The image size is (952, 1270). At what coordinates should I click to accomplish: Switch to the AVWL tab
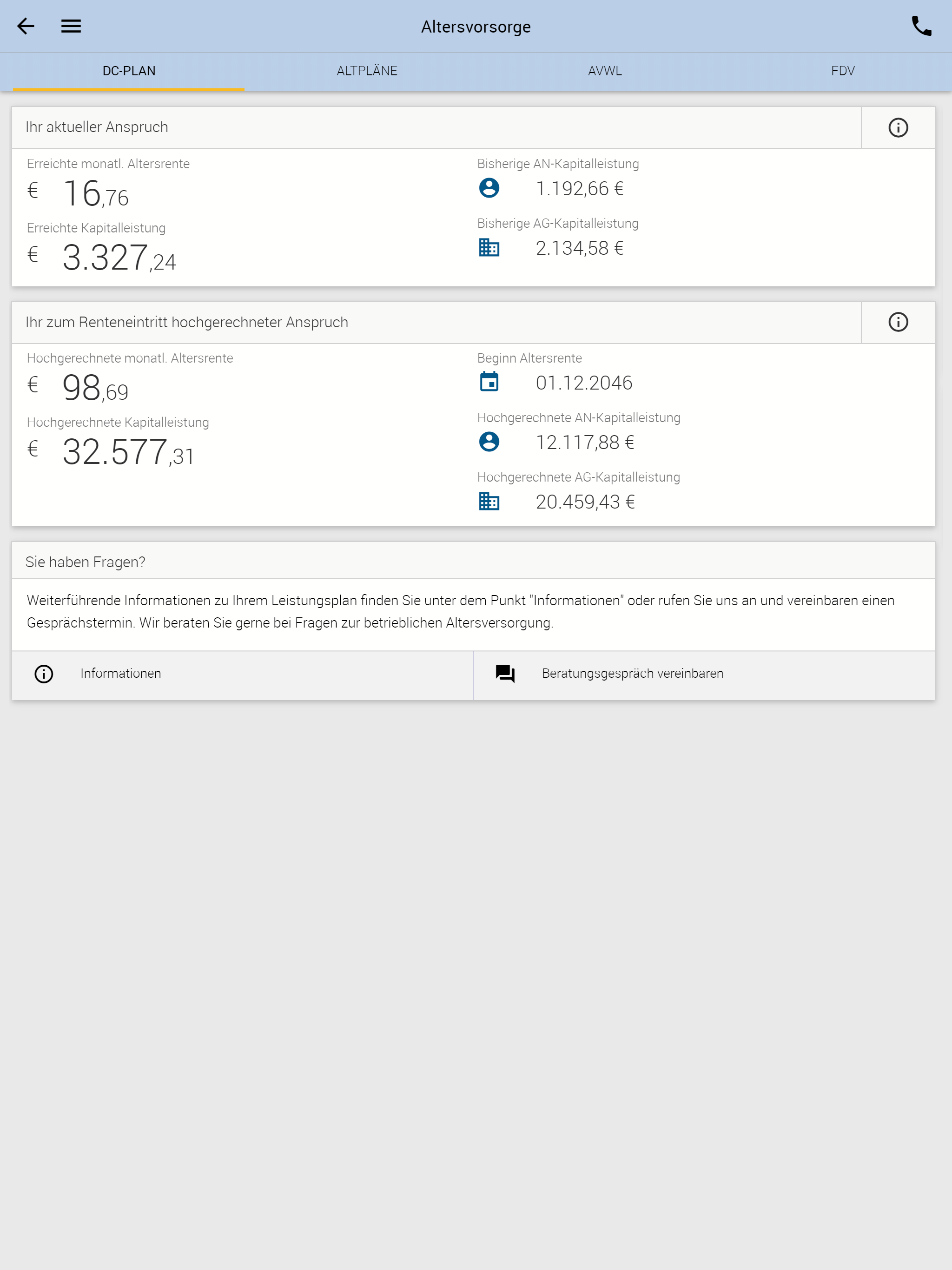click(x=605, y=71)
